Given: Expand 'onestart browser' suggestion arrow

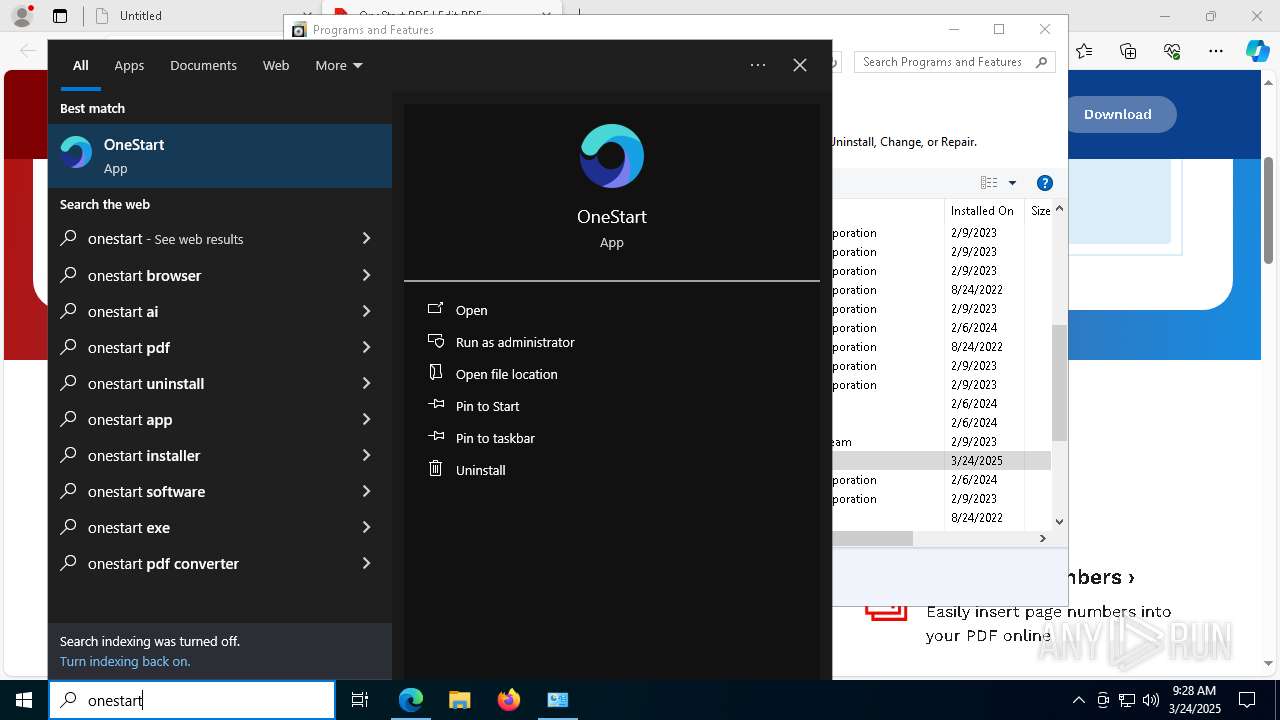Looking at the screenshot, I should 366,275.
